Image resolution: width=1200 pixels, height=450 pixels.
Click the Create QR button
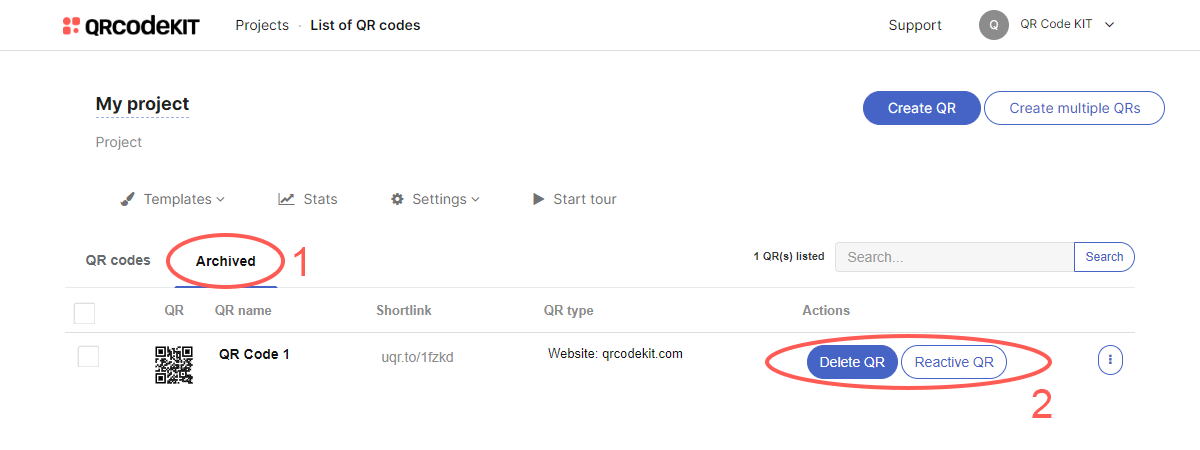[x=922, y=108]
